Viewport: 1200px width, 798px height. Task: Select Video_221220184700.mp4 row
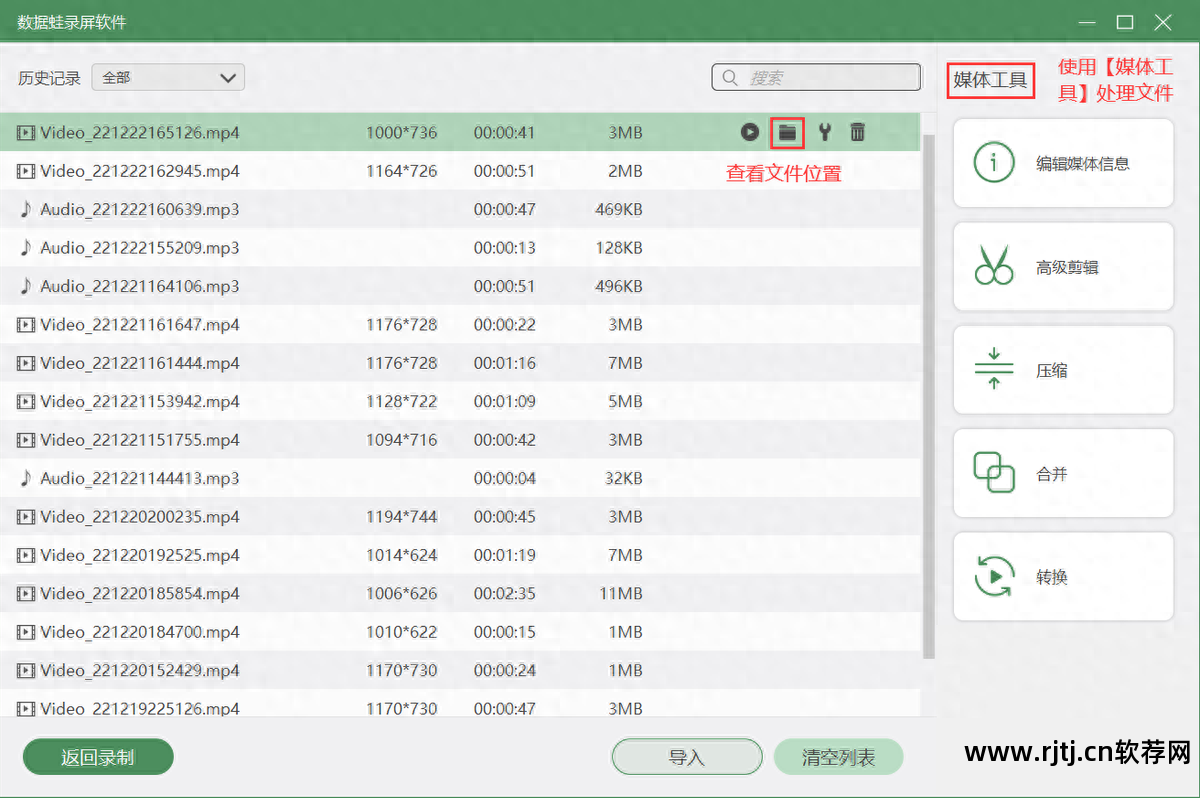pyautogui.click(x=460, y=632)
